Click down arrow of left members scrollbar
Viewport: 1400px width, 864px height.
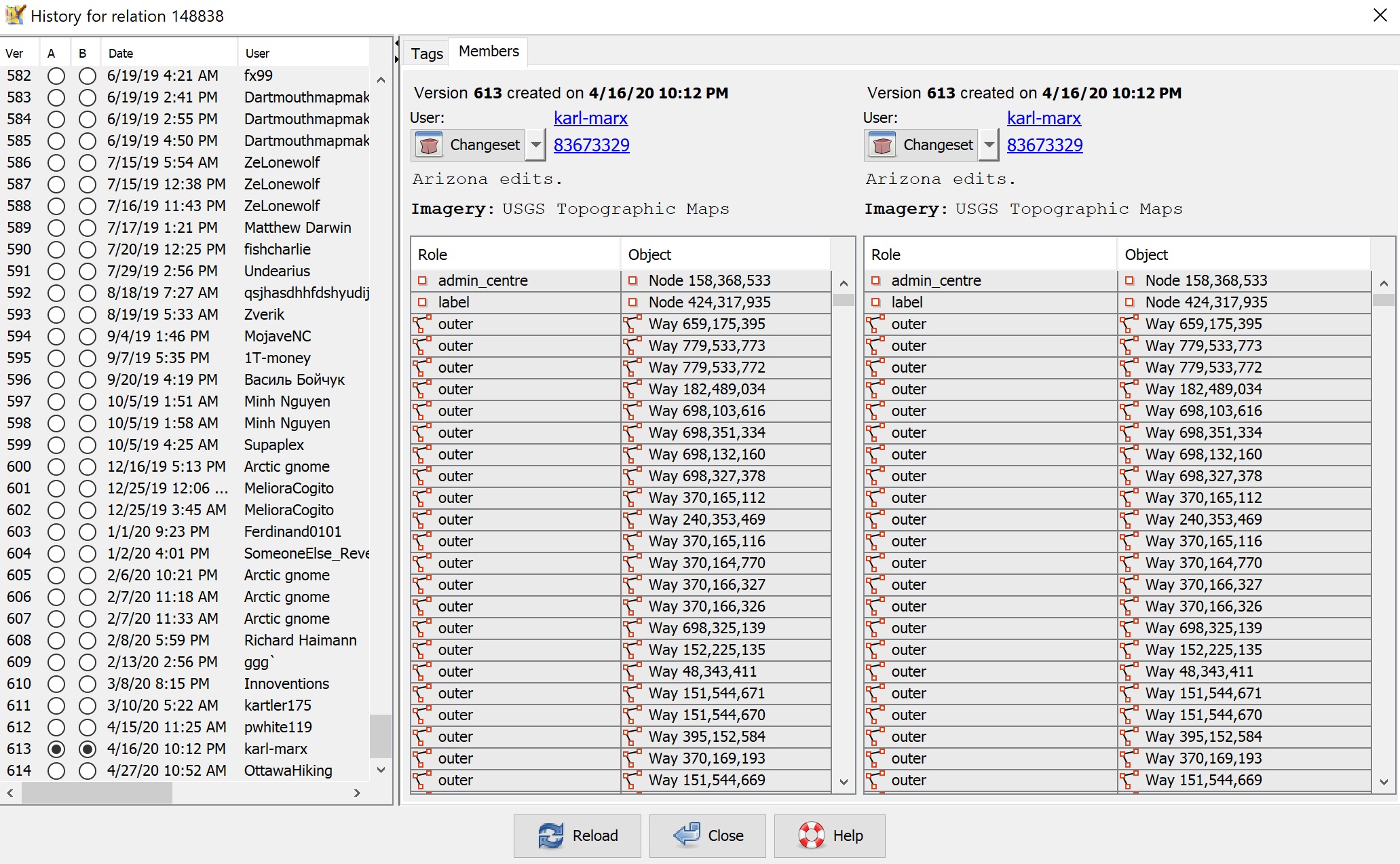click(x=844, y=782)
